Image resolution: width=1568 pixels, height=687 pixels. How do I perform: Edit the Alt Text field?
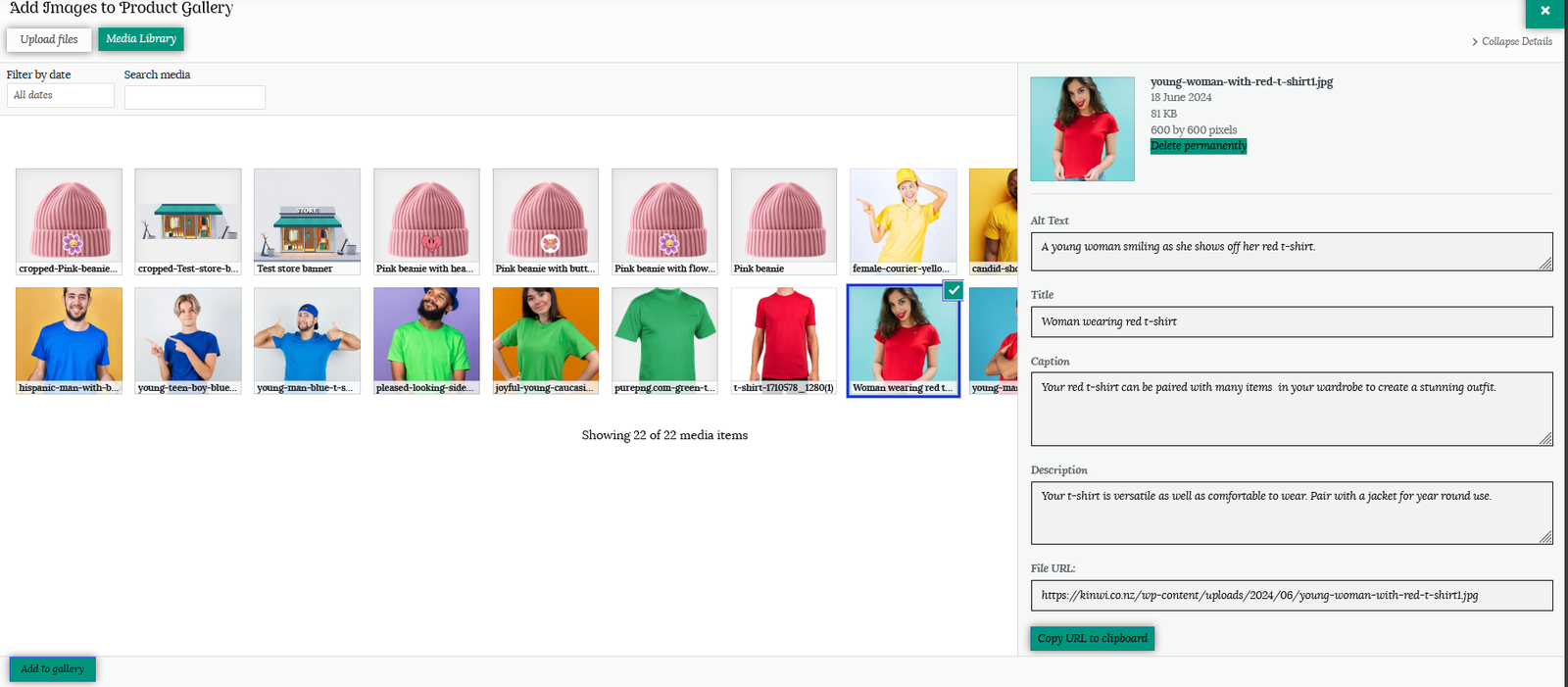pos(1292,252)
